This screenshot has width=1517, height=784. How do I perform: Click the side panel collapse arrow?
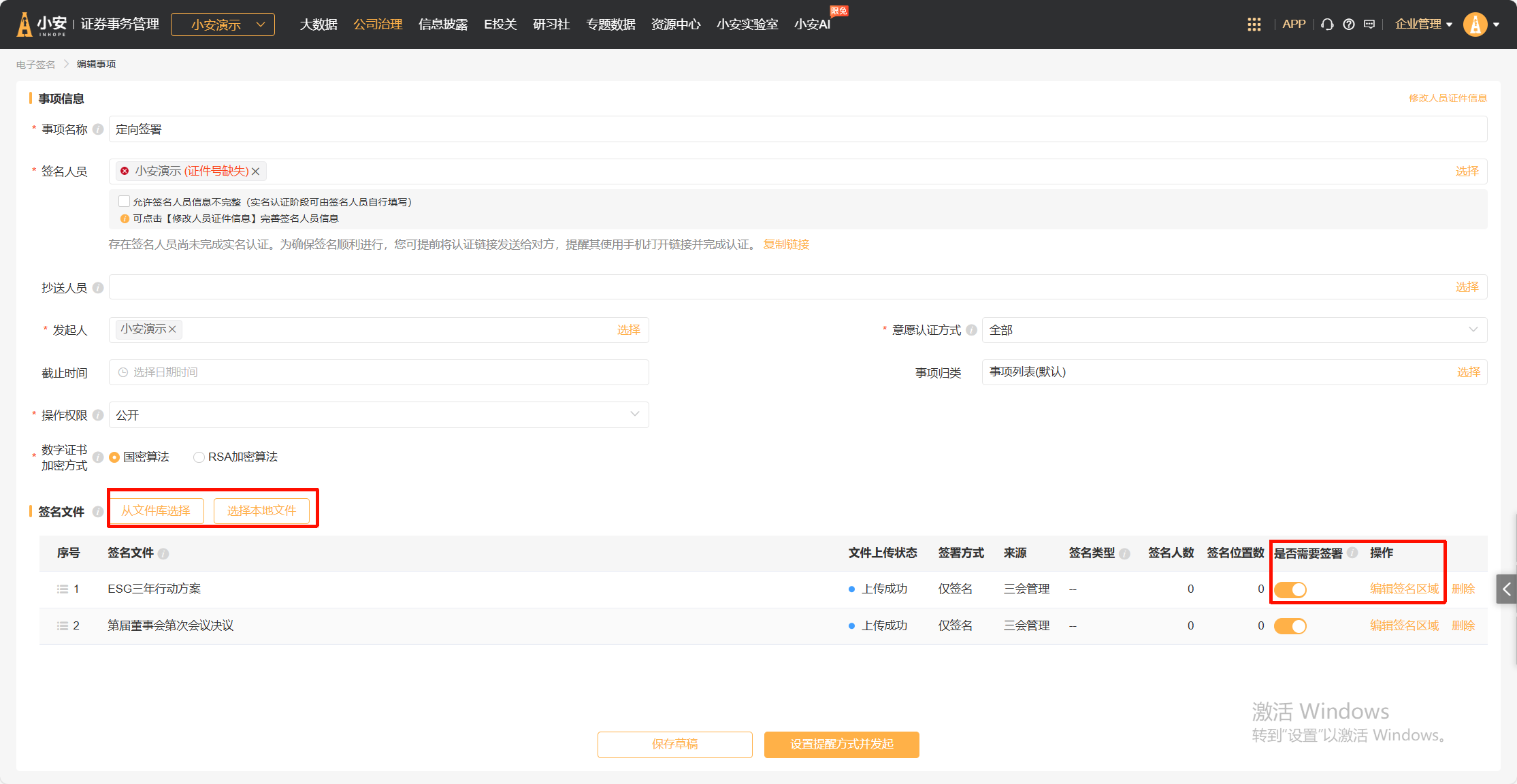[x=1506, y=589]
